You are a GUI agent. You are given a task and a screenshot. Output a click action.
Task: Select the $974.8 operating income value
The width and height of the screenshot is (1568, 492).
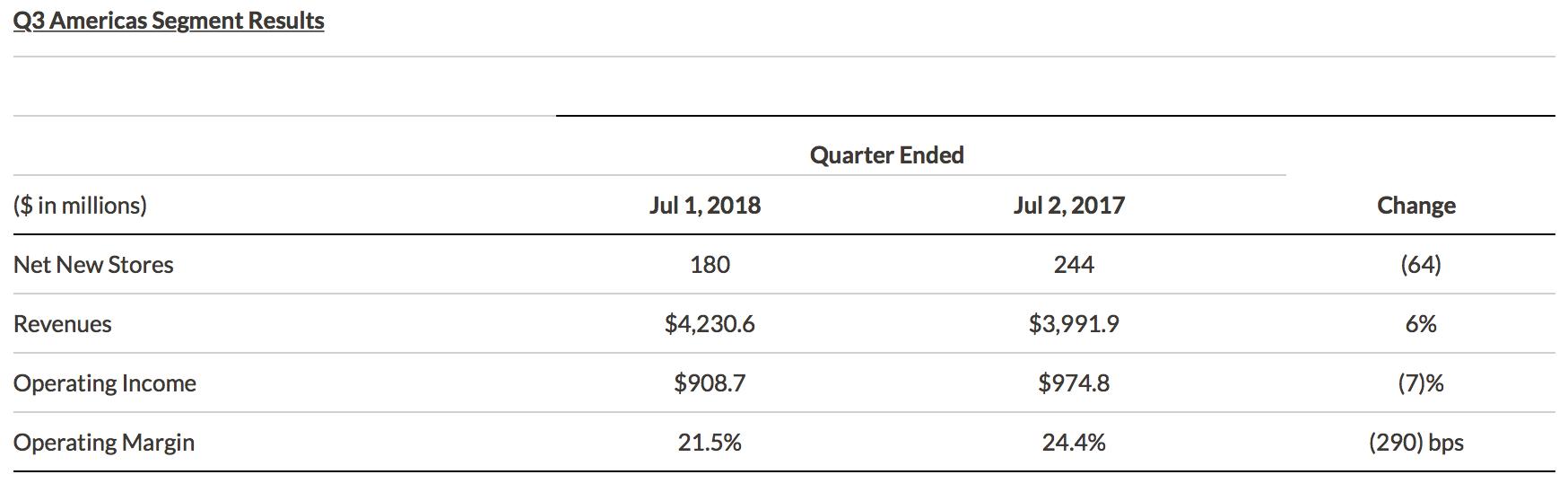point(1074,383)
